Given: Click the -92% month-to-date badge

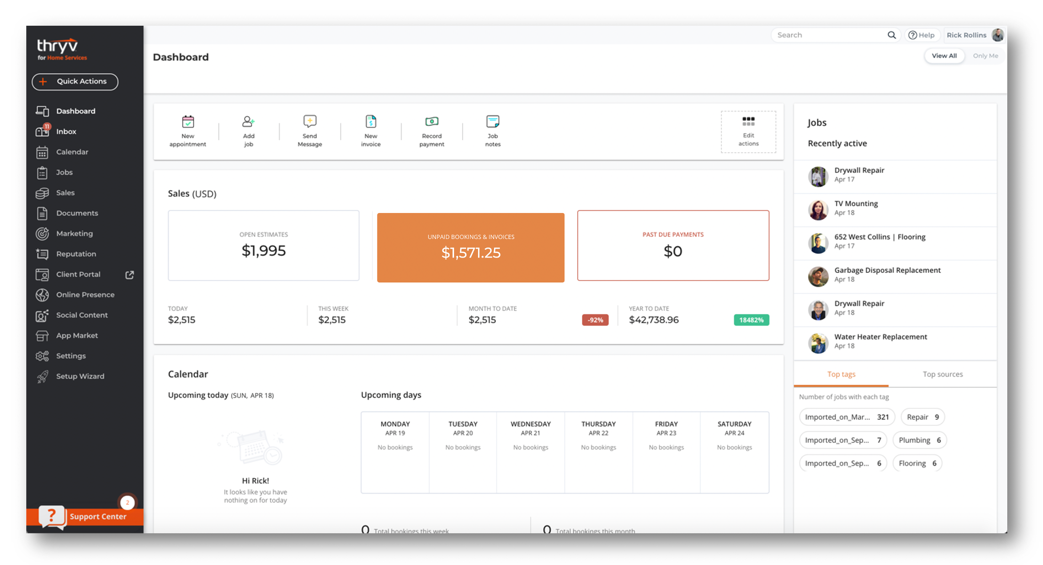Looking at the screenshot, I should (595, 320).
